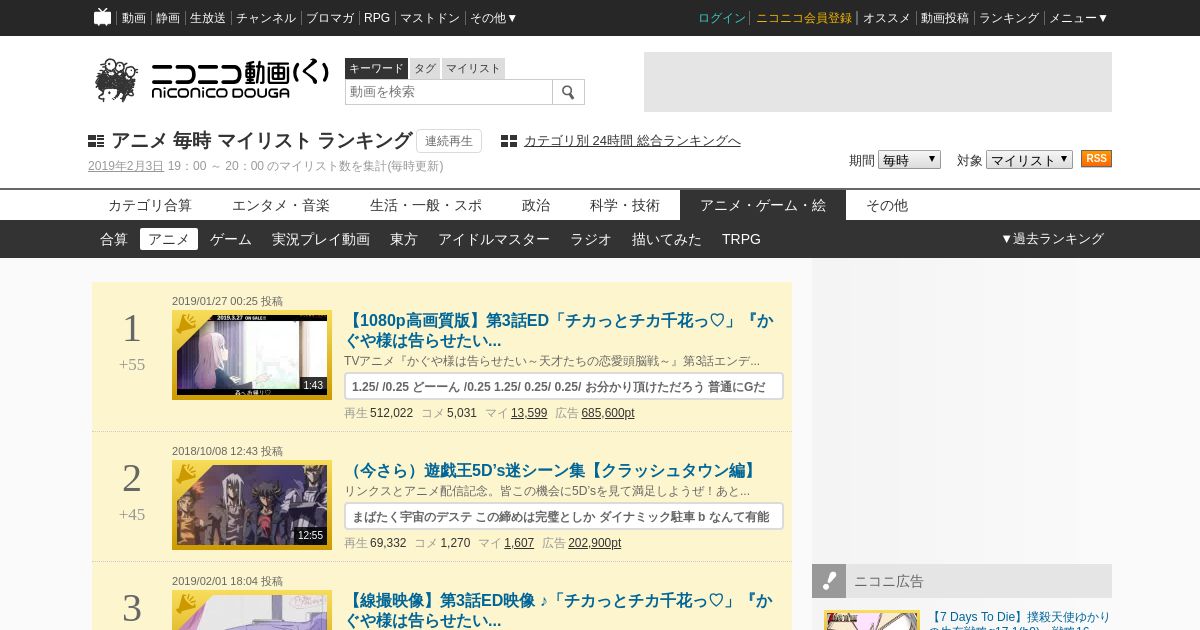Open the 生活・一般・スポ category tab
This screenshot has width=1200, height=630.
(x=426, y=205)
